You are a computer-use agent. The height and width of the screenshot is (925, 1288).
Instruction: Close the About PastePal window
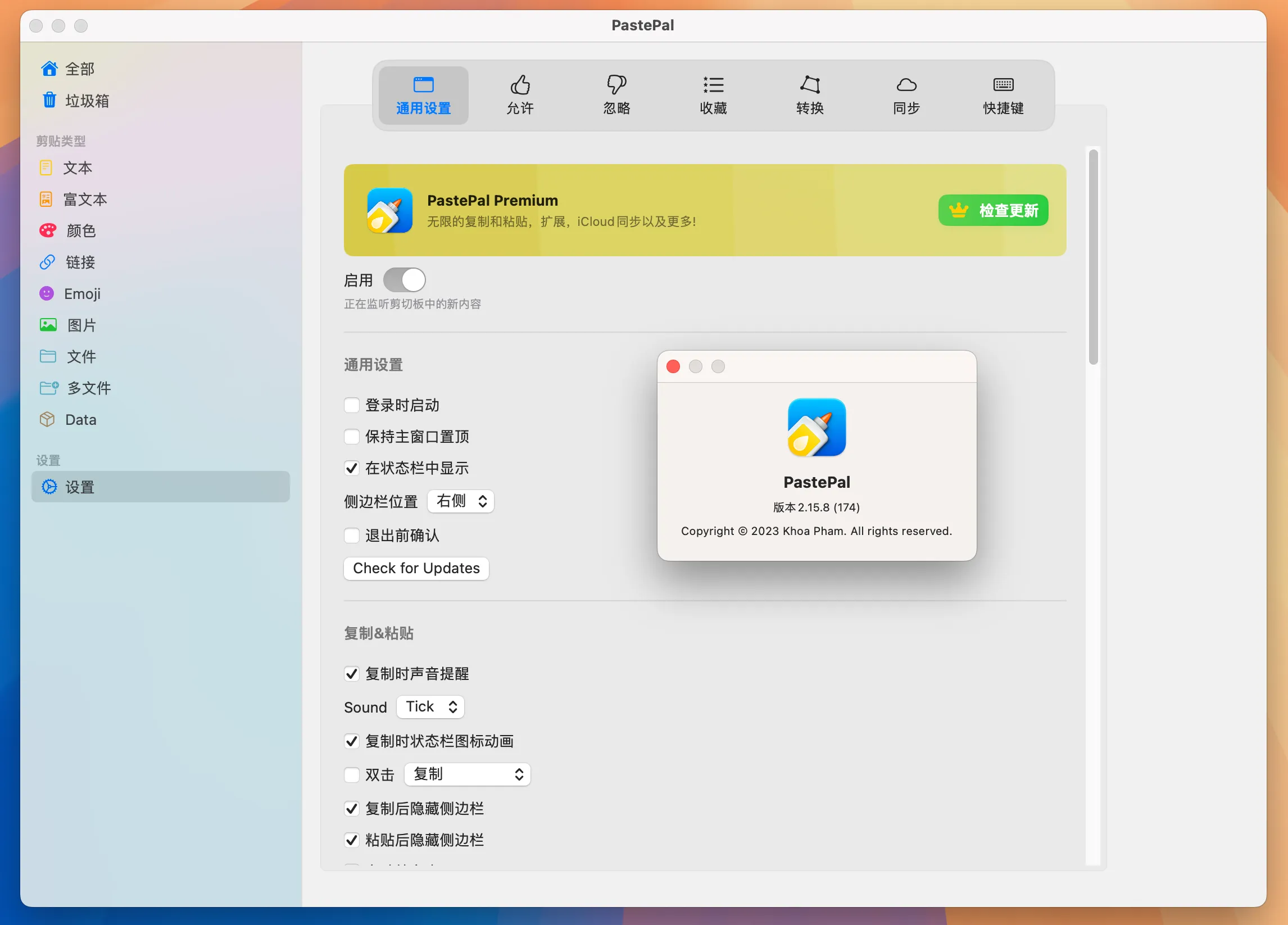pyautogui.click(x=673, y=366)
